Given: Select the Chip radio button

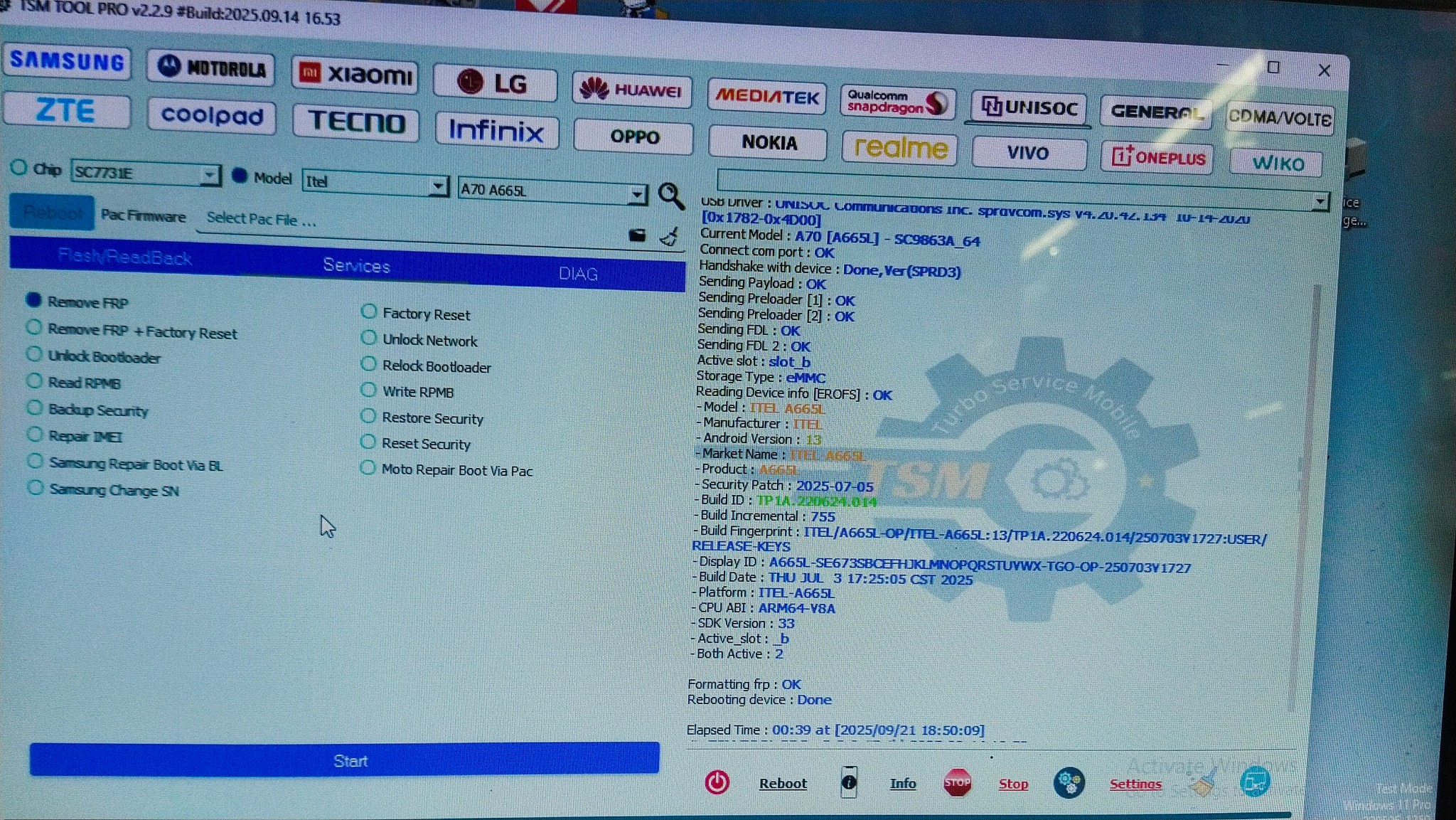Looking at the screenshot, I should (19, 168).
